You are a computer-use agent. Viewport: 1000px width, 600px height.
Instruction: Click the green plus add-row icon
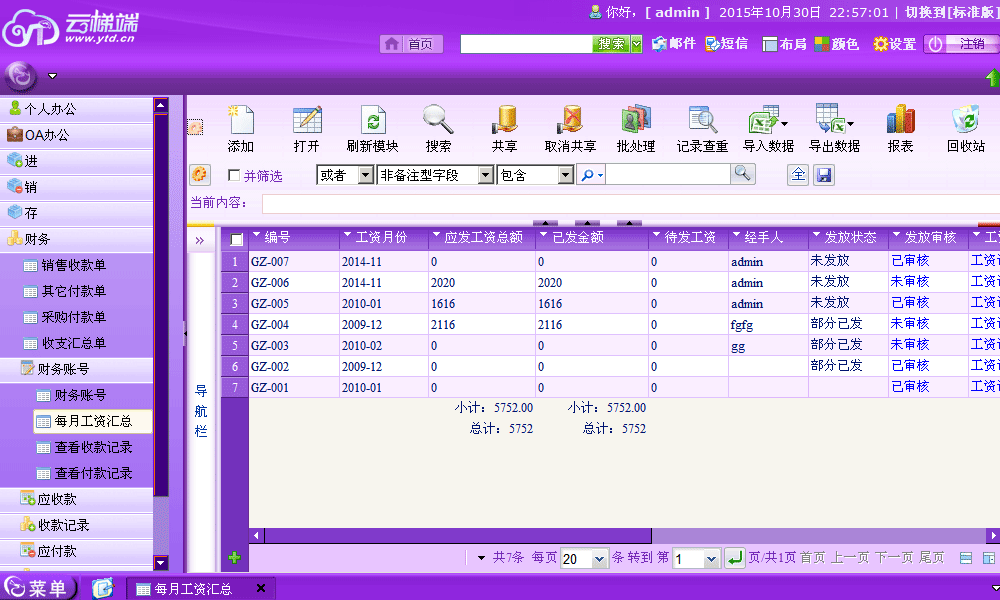235,558
